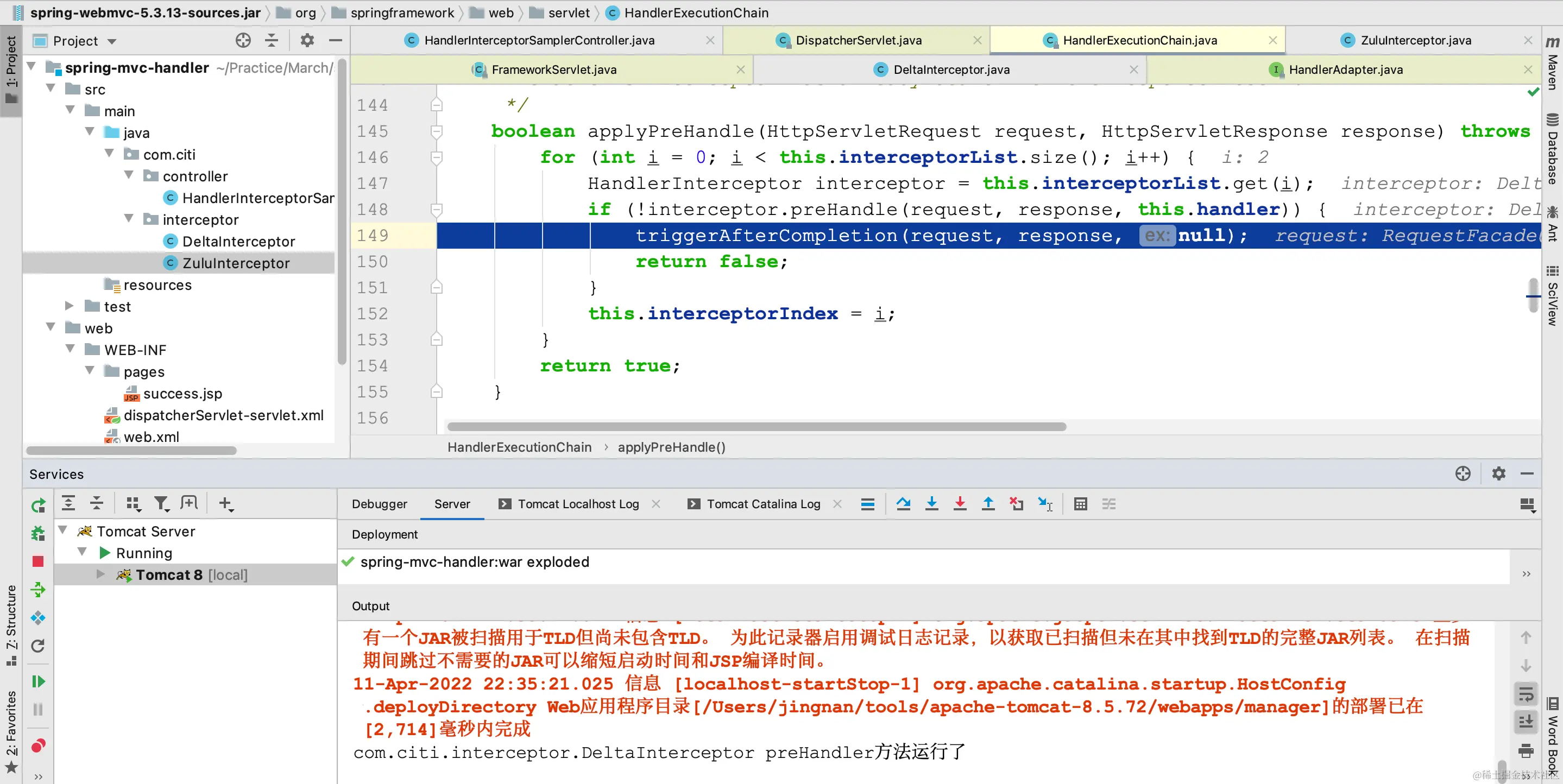Select success.jsp in project tree
Viewport: 1563px width, 784px height.
(182, 393)
